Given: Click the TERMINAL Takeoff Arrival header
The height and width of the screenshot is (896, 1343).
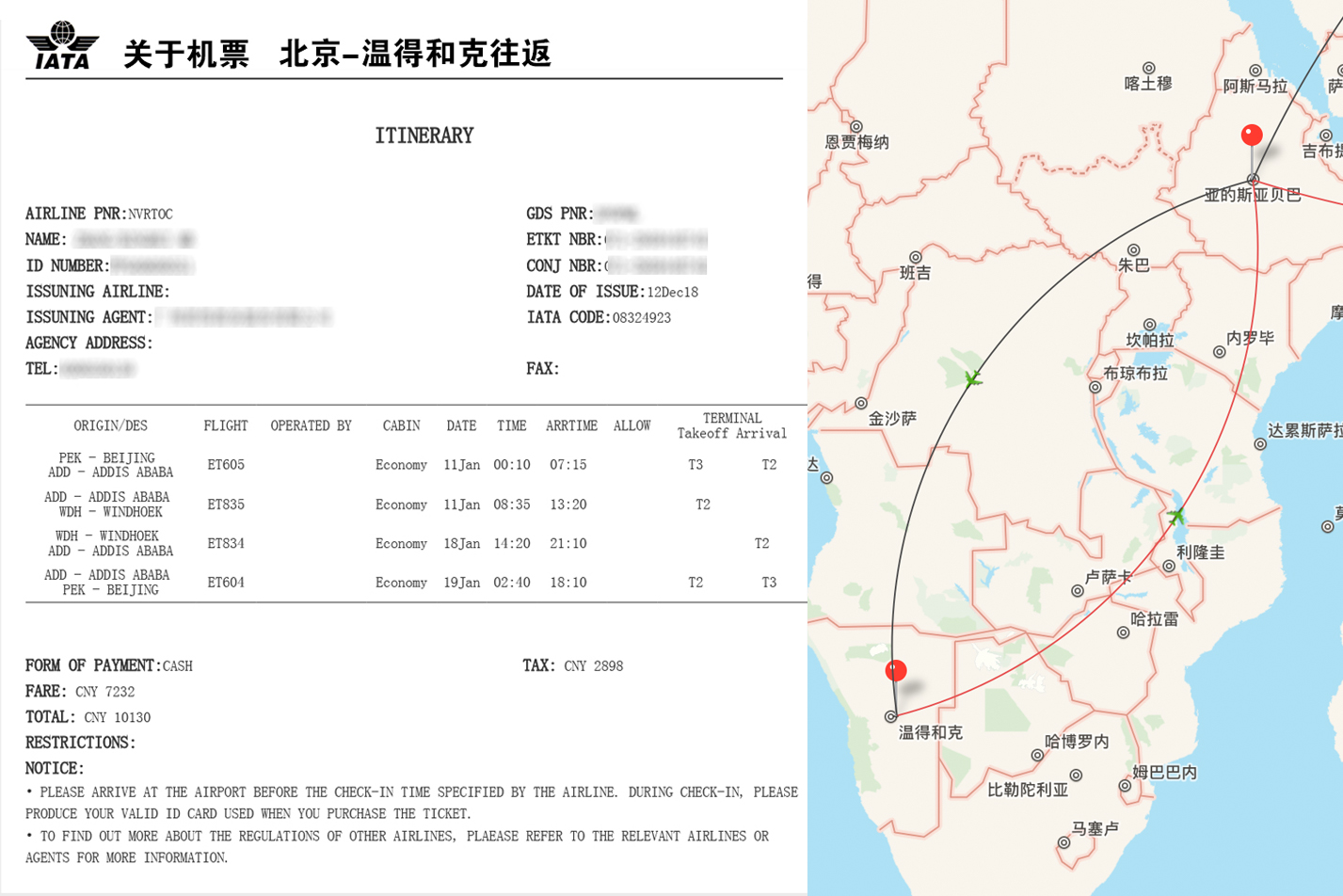Looking at the screenshot, I should tap(732, 425).
